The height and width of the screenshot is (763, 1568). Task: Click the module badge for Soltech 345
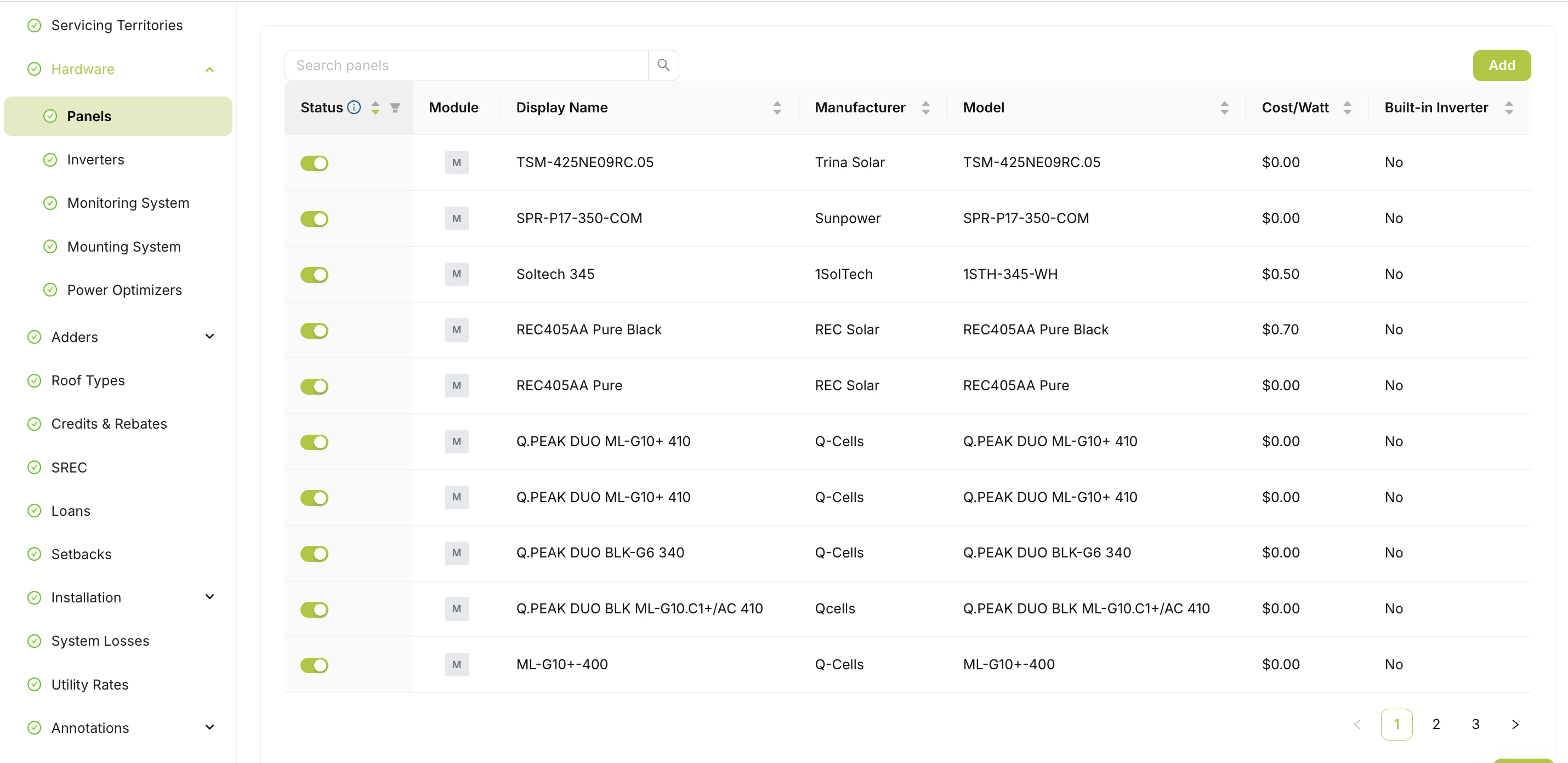tap(457, 274)
